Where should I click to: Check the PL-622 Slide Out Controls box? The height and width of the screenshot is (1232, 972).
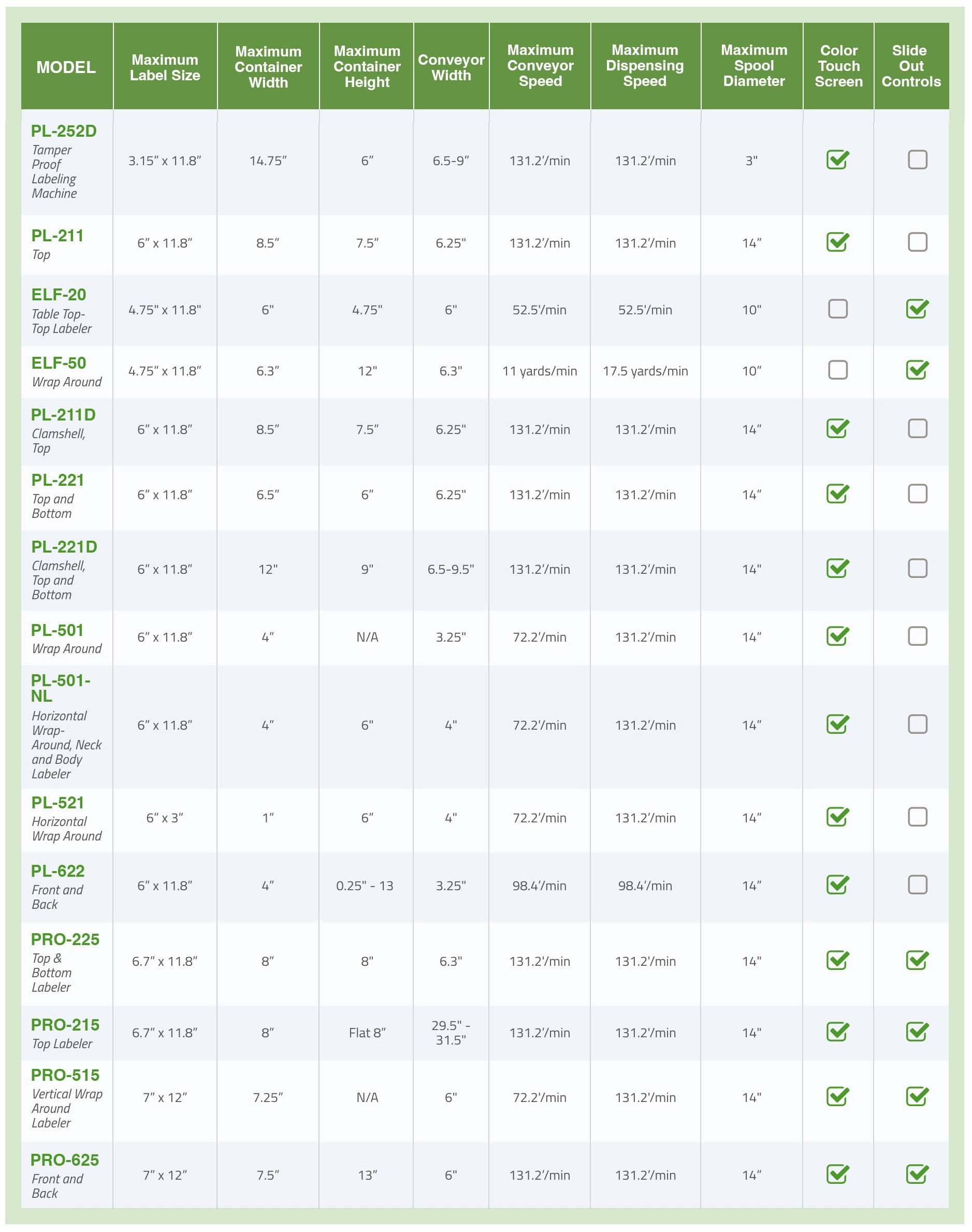pyautogui.click(x=917, y=885)
